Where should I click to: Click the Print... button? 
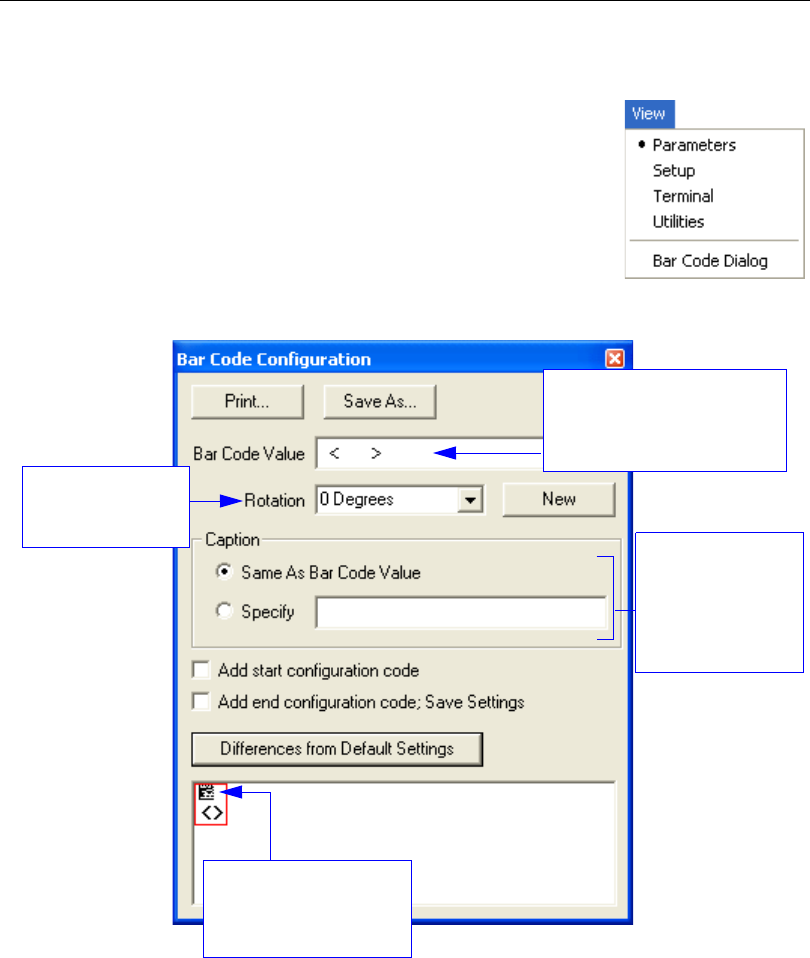pos(247,401)
